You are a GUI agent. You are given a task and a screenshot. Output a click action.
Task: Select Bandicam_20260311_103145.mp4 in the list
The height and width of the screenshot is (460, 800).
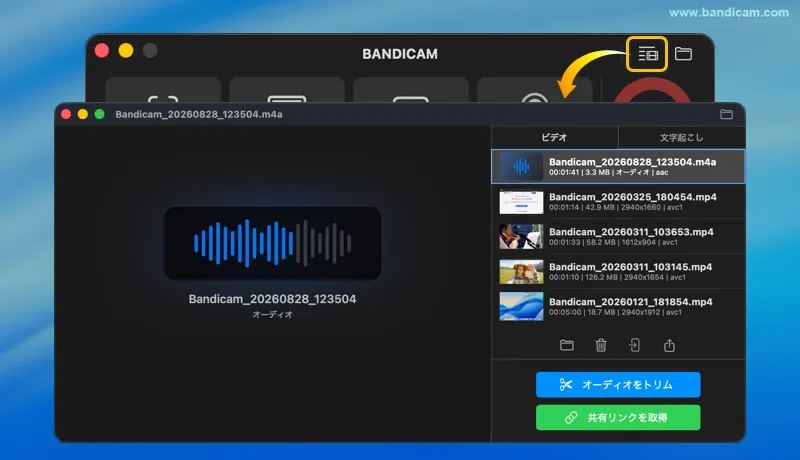[618, 271]
